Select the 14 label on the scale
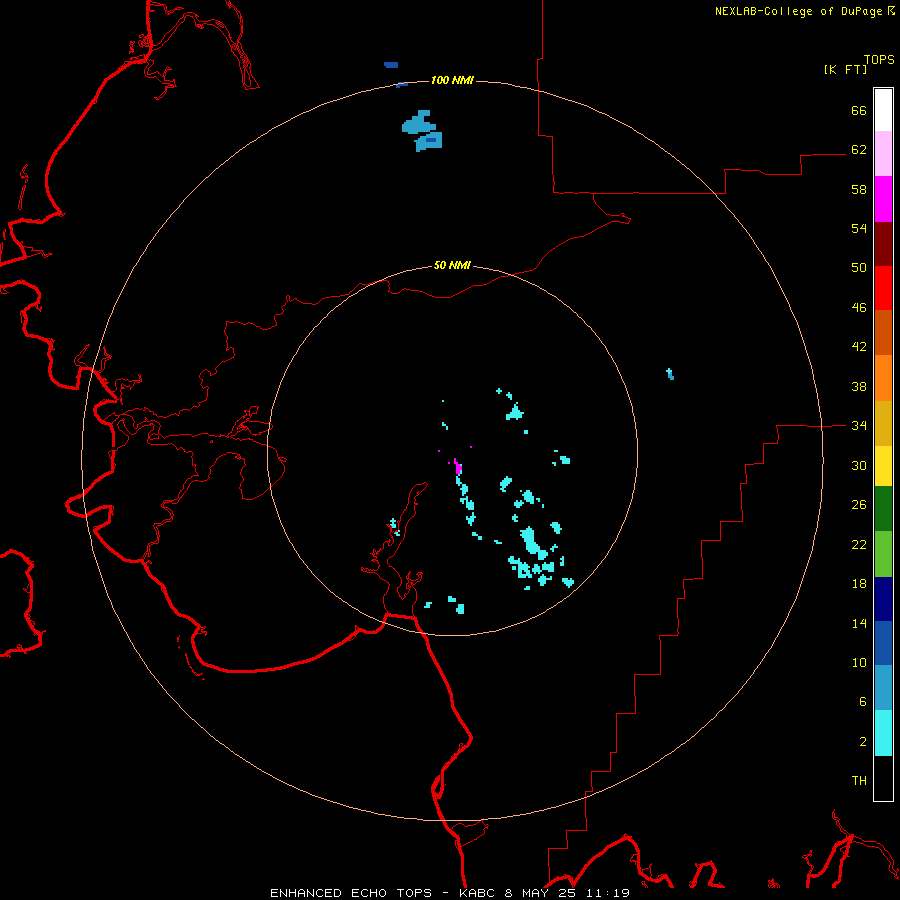 (859, 623)
